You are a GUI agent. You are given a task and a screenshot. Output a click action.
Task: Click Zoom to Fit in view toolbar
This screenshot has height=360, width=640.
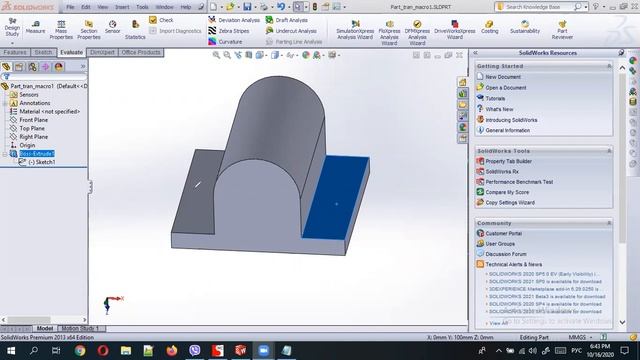(216, 55)
